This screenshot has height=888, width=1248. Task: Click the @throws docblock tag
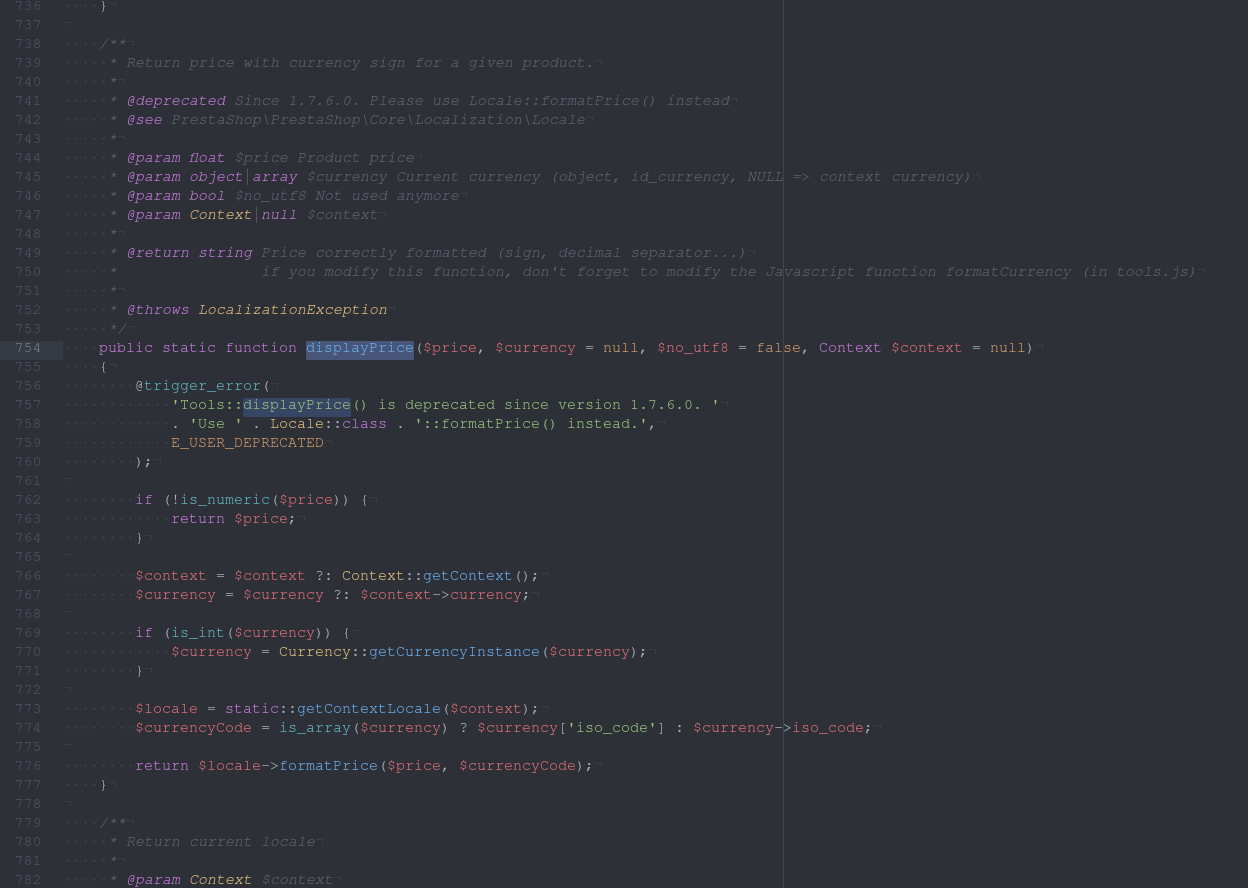pos(158,310)
